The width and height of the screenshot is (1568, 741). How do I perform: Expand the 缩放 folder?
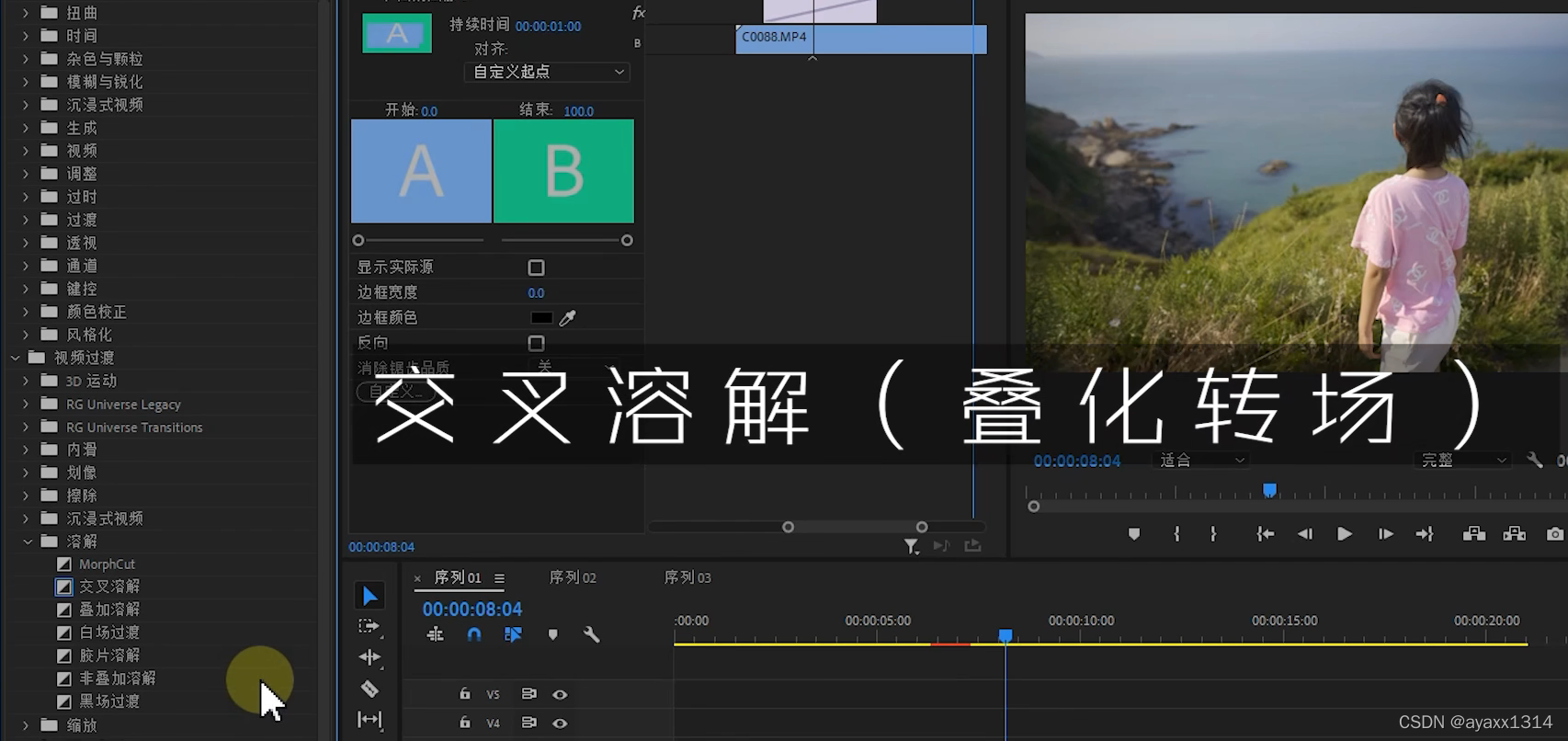(26, 725)
